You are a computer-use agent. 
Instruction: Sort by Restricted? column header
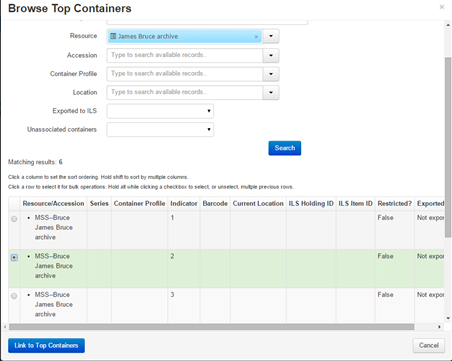point(395,204)
